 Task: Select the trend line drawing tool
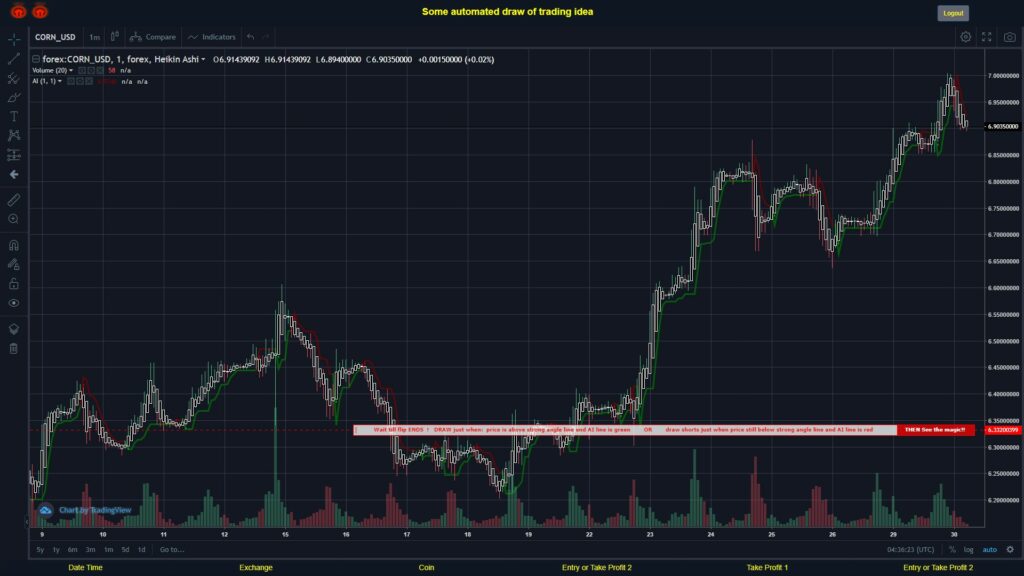coord(14,59)
